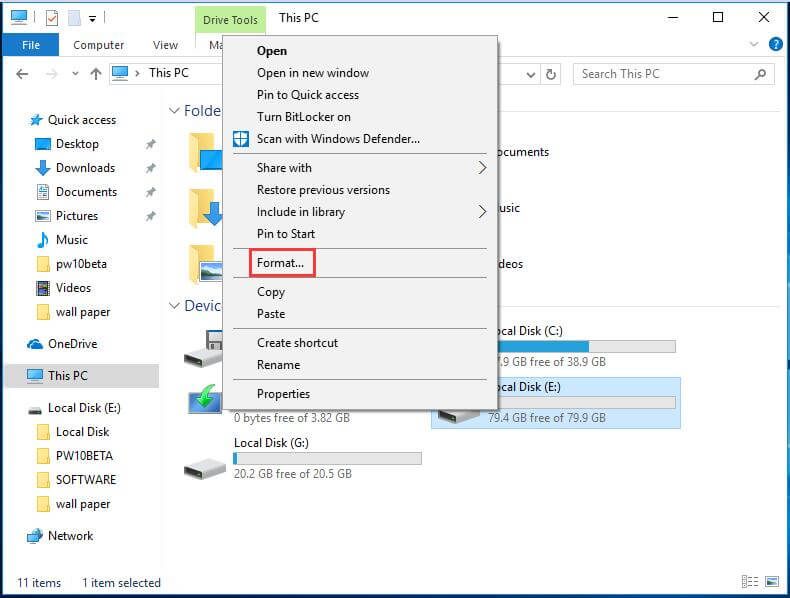Select the Downloads folder icon in Folders
Viewport: 790px width, 598px height.
pyautogui.click(x=205, y=208)
